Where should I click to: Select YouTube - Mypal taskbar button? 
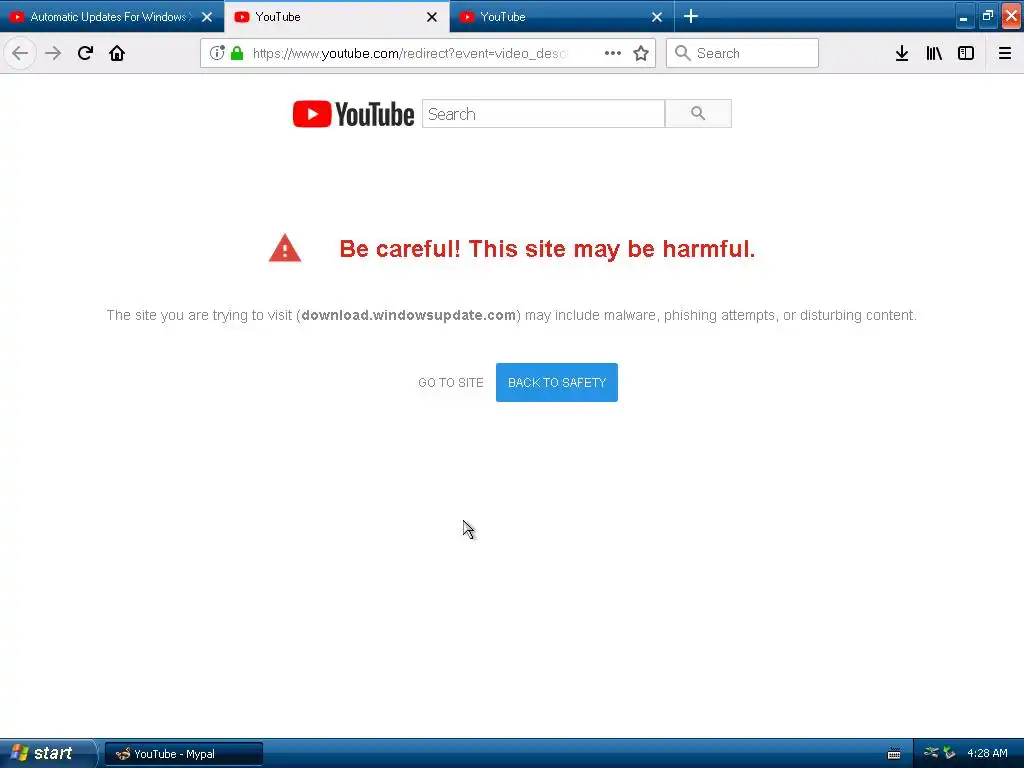click(184, 754)
